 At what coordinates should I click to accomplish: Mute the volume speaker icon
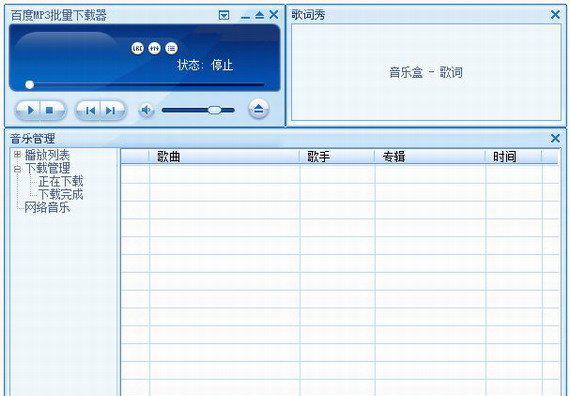(x=146, y=110)
